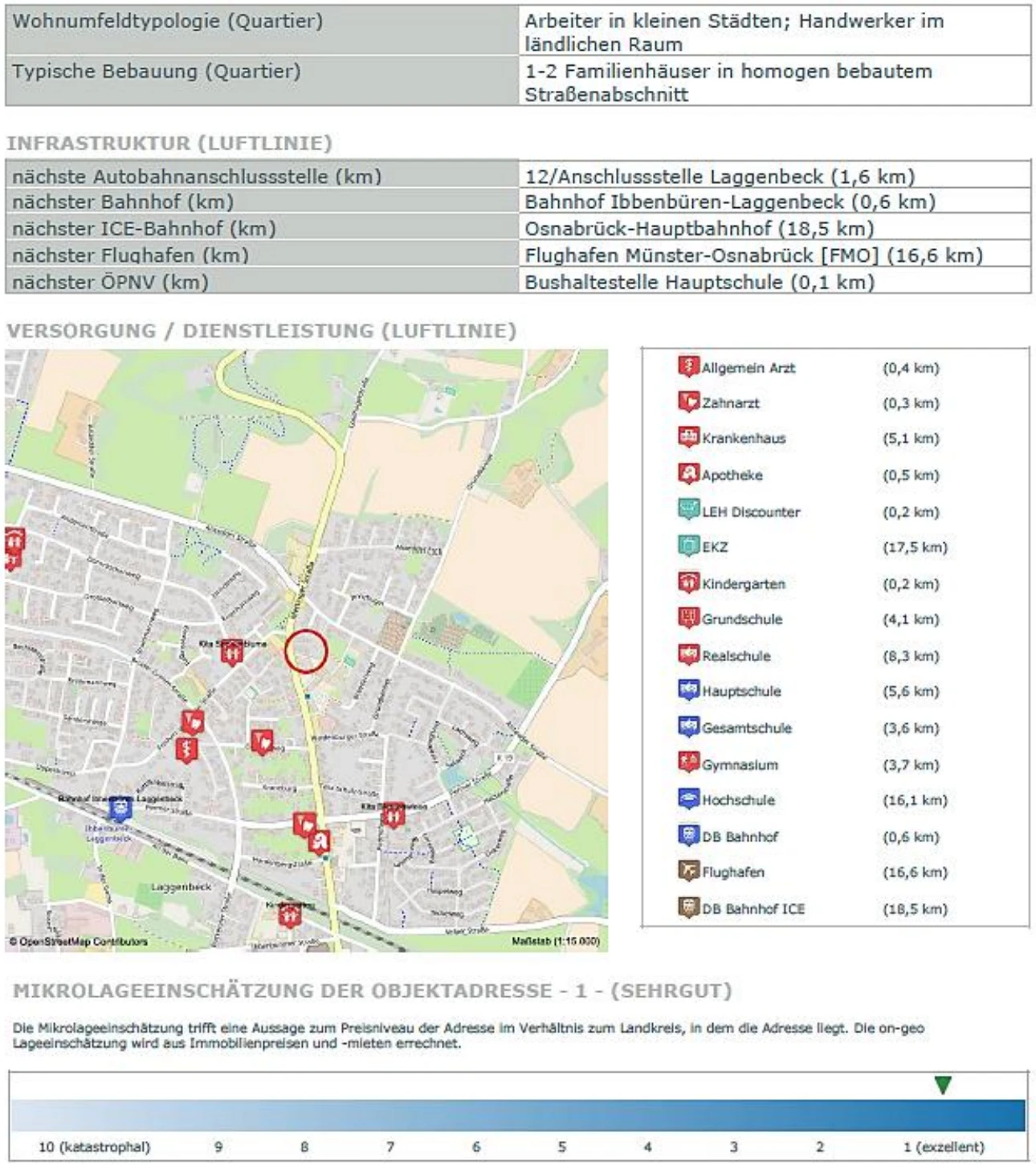Select the LEH Discounter legend icon
The width and height of the screenshot is (1036, 1165).
(688, 510)
